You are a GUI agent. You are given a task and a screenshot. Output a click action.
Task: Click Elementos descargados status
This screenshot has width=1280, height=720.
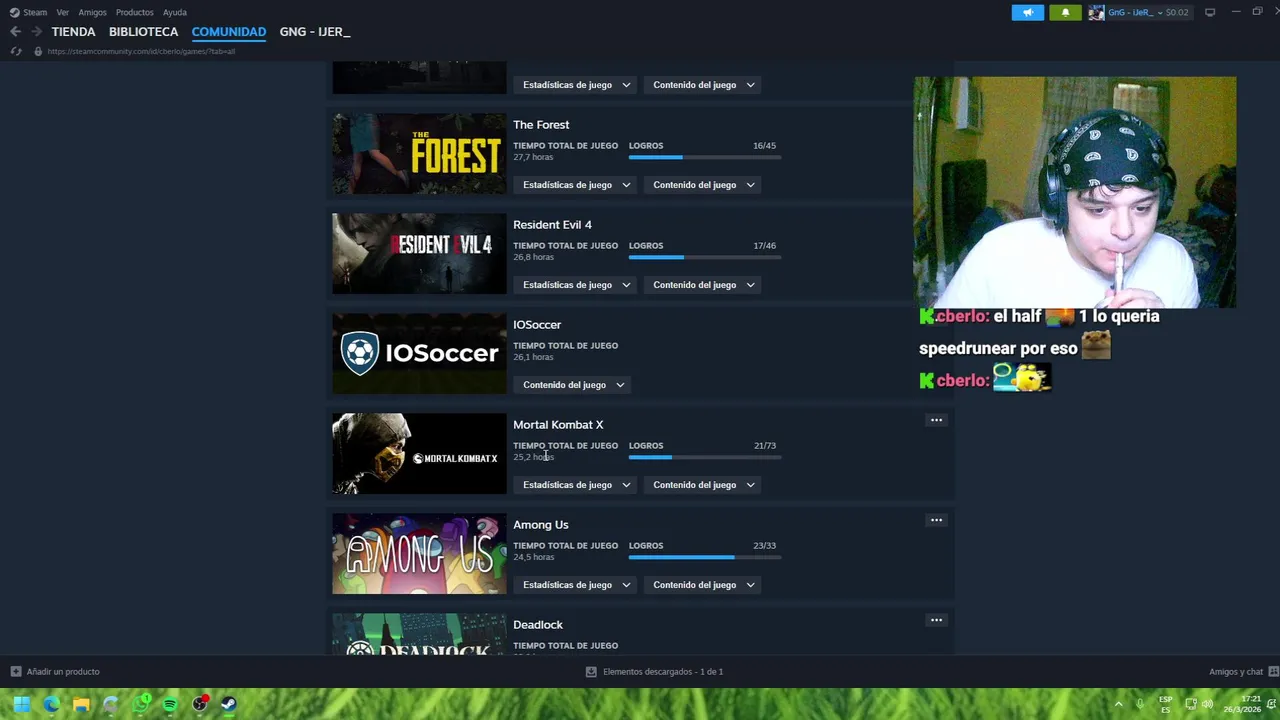point(663,672)
